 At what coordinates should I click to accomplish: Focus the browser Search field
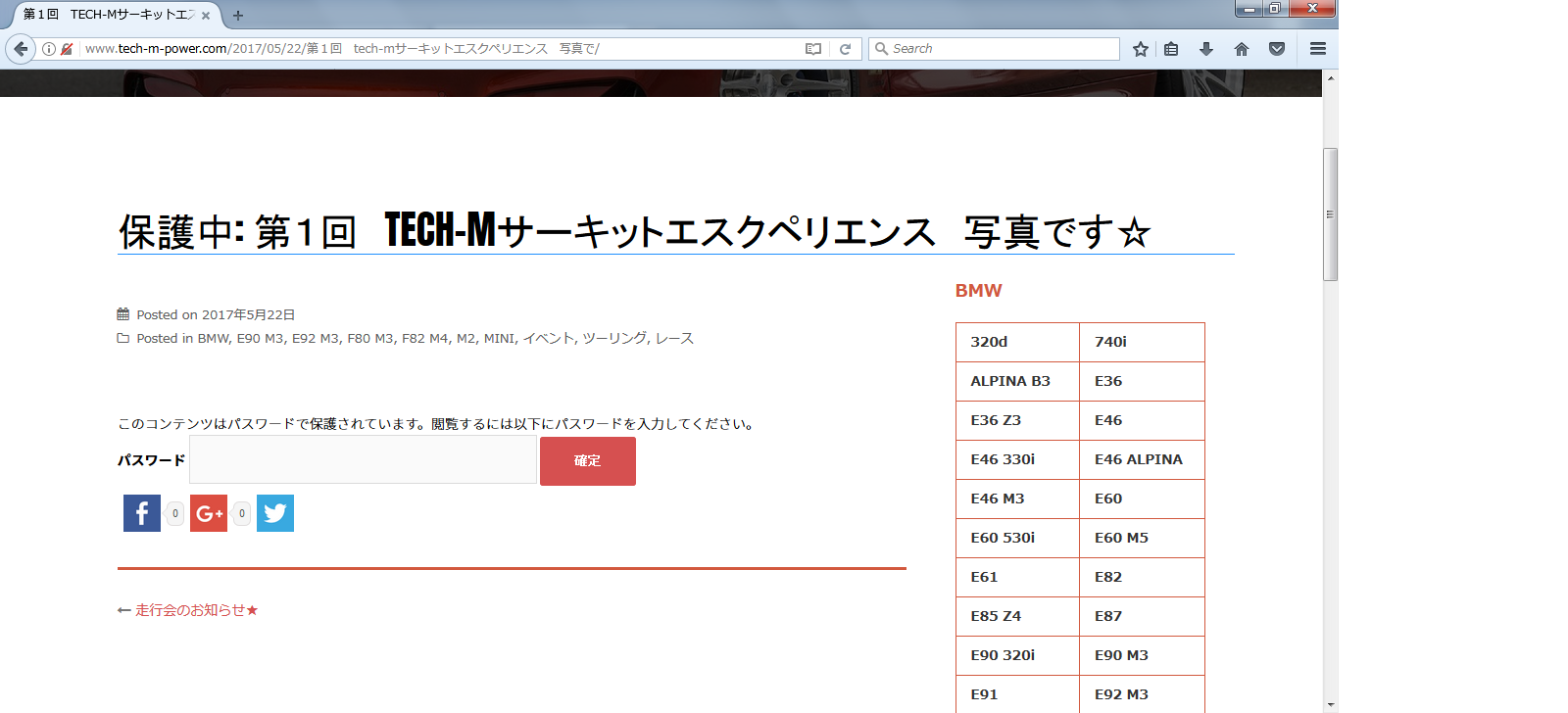pyautogui.click(x=994, y=49)
